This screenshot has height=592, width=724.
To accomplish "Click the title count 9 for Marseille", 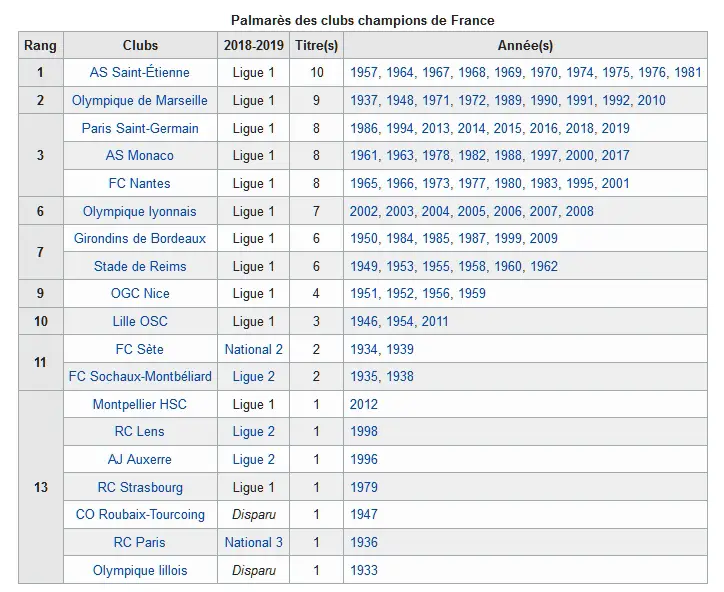I will 316,100.
